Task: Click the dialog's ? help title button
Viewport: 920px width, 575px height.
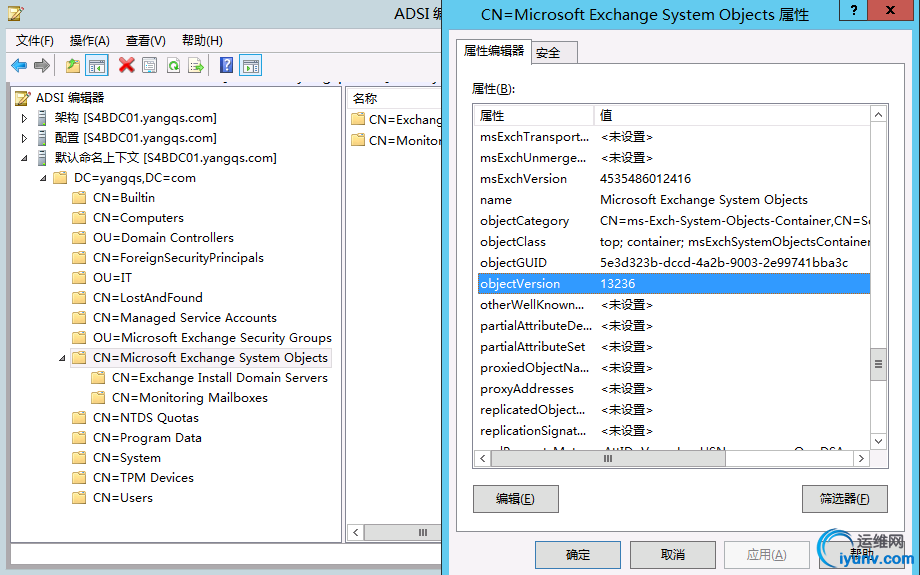Action: pos(854,11)
